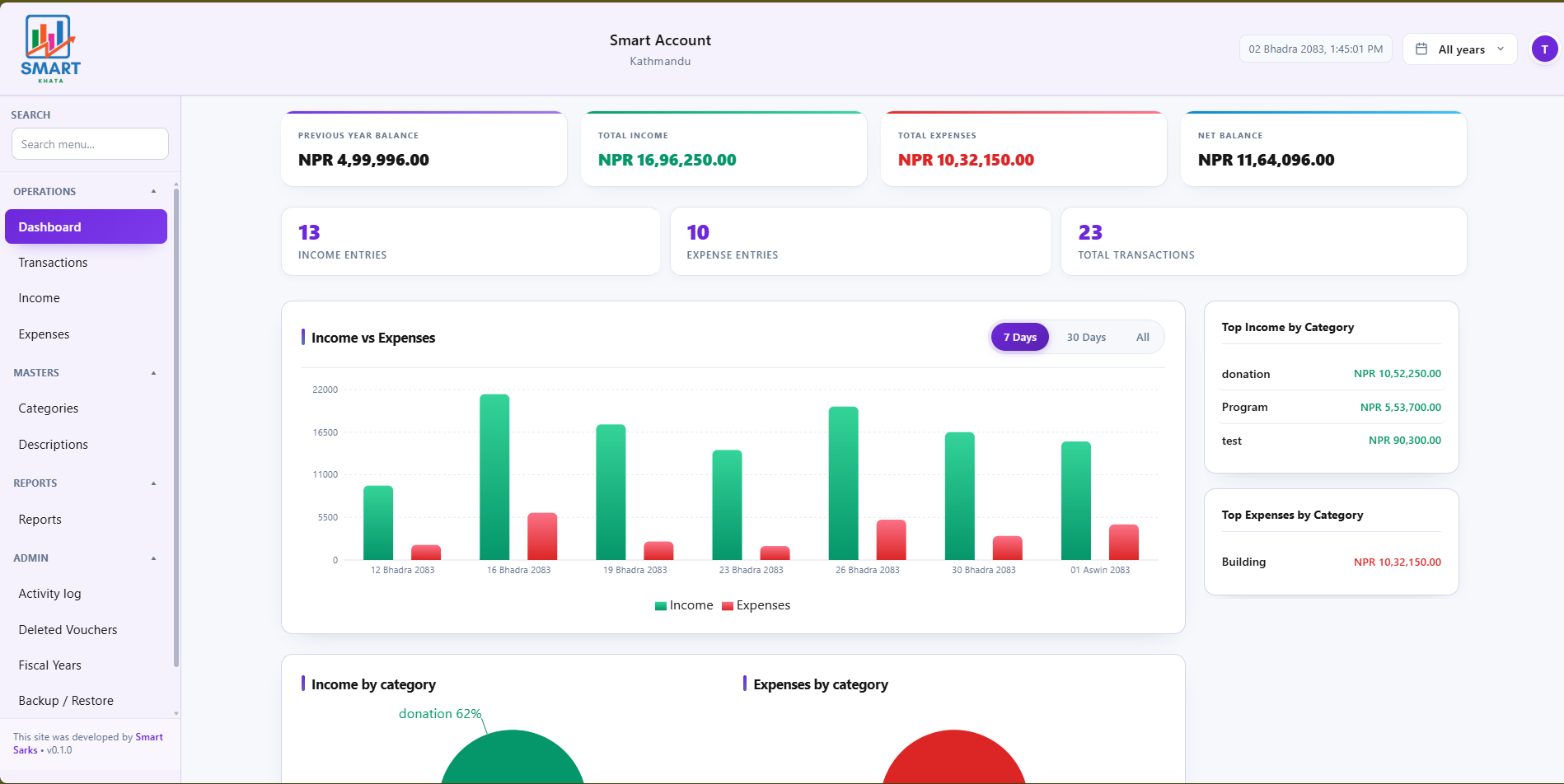Viewport: 1564px width, 784px height.
Task: Click the red expense bar for 30 Bhadra 2083
Action: (x=1008, y=548)
